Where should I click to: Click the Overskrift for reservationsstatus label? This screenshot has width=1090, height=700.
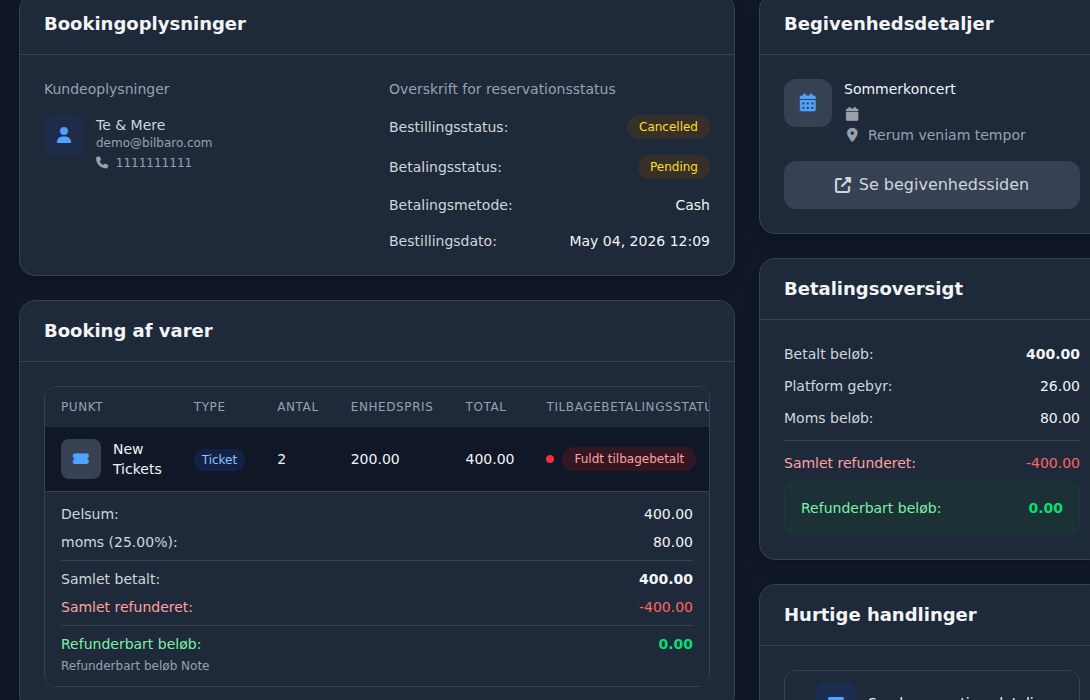coord(503,89)
